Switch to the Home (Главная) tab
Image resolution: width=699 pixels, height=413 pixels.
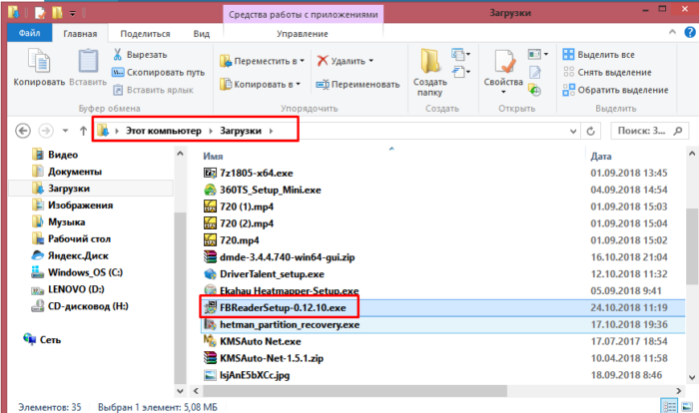click(80, 34)
